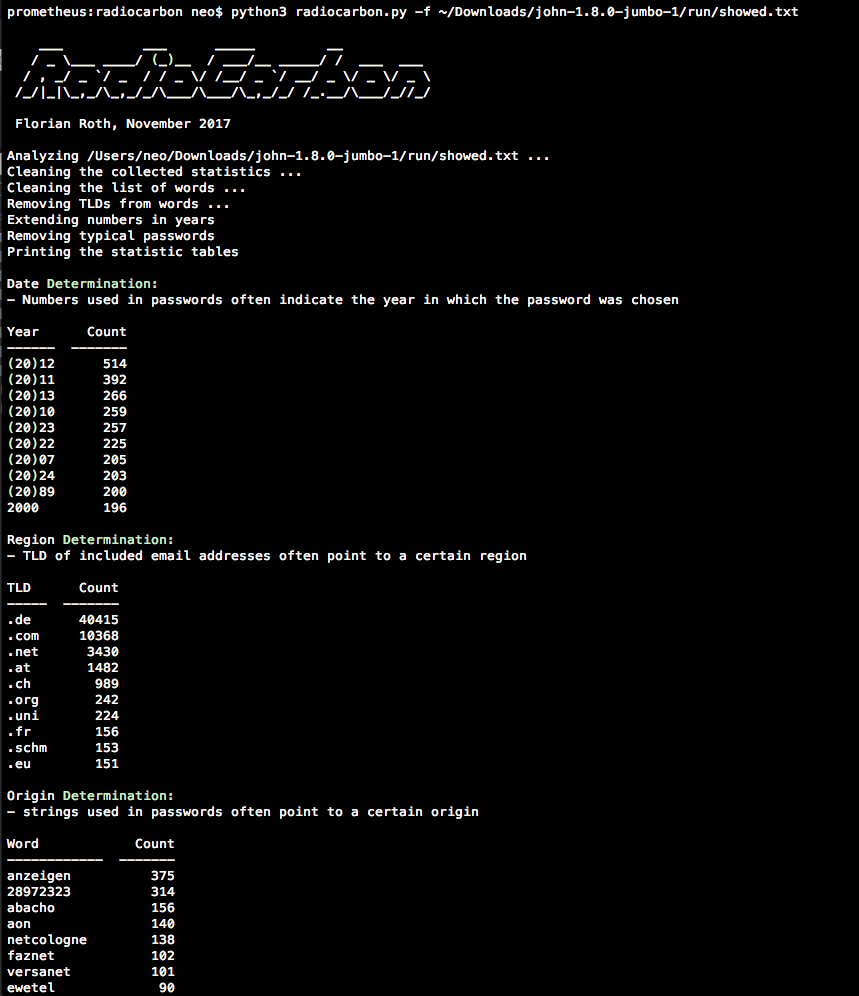Viewport: 859px width, 996px height.
Task: Click the .com count 10368
Action: pos(98,636)
